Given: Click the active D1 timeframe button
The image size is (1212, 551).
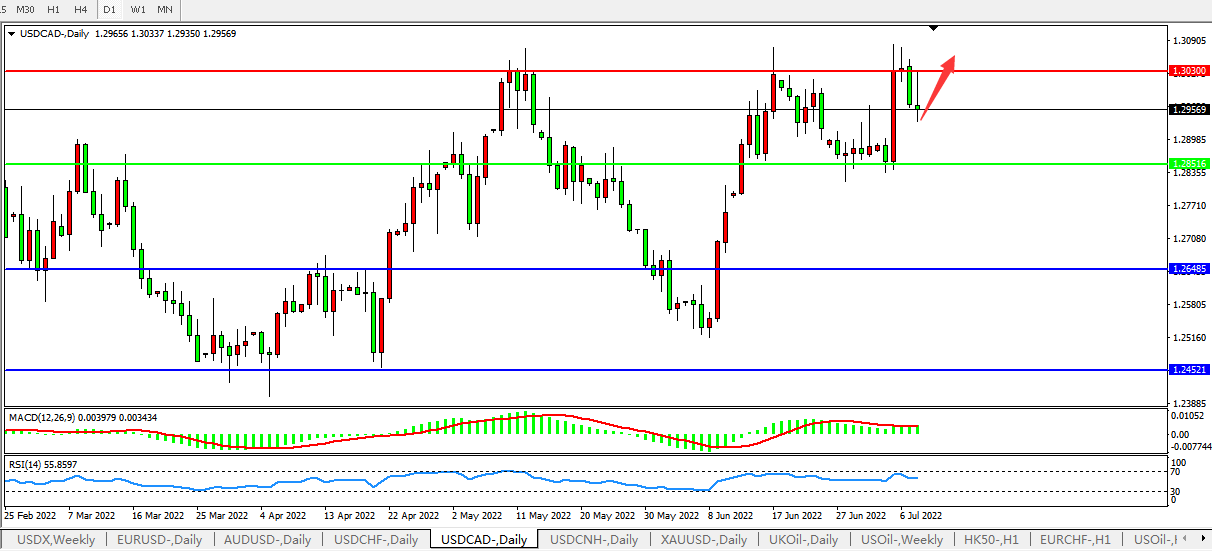Looking at the screenshot, I should [x=110, y=9].
